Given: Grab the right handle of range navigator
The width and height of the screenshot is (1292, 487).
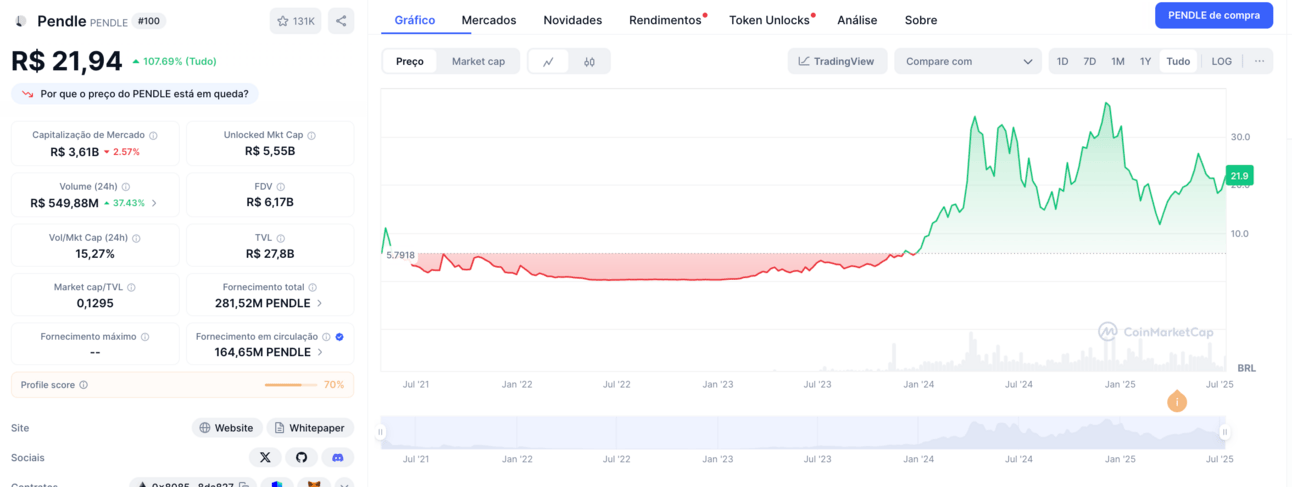Looking at the screenshot, I should [1225, 433].
